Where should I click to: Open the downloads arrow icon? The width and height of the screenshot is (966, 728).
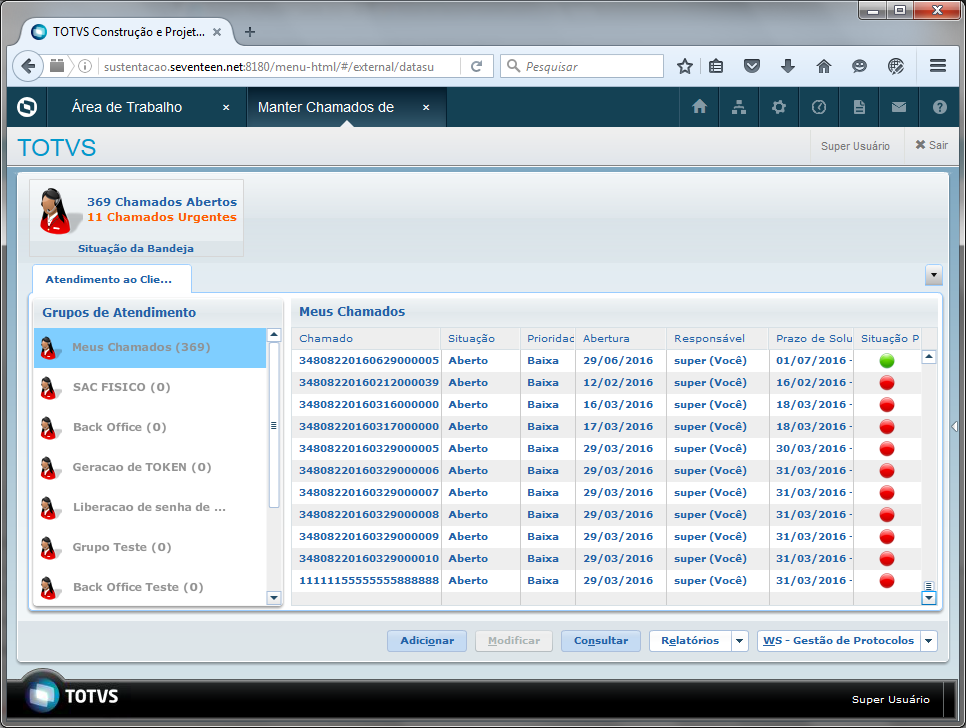[x=788, y=66]
